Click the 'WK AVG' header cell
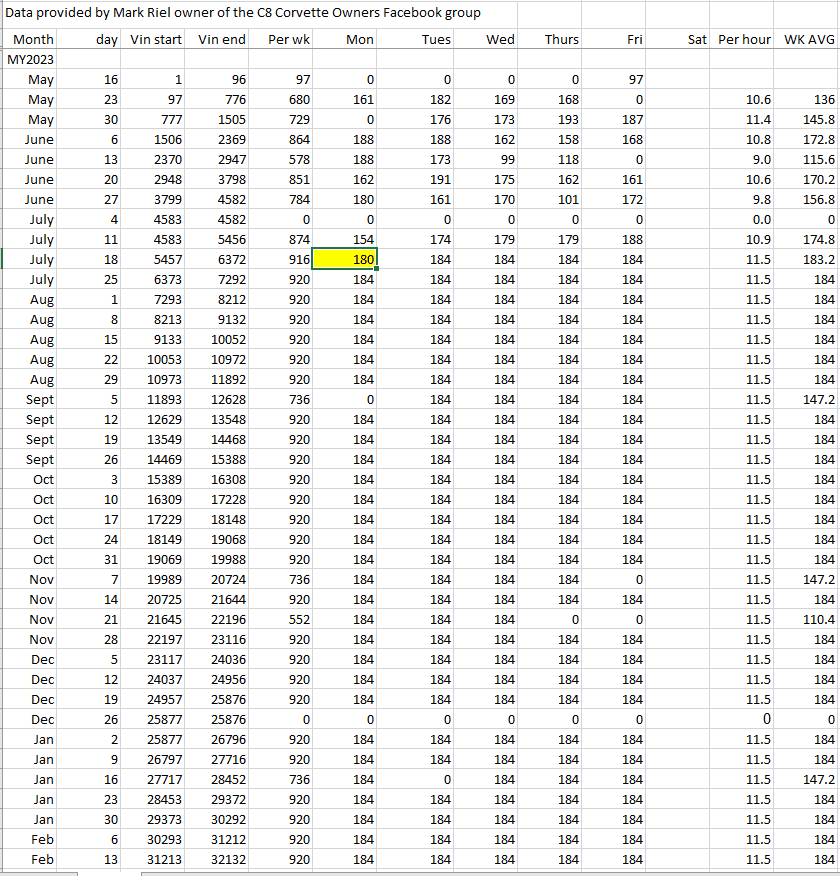Screen dimensions: 840x876 tap(809, 40)
